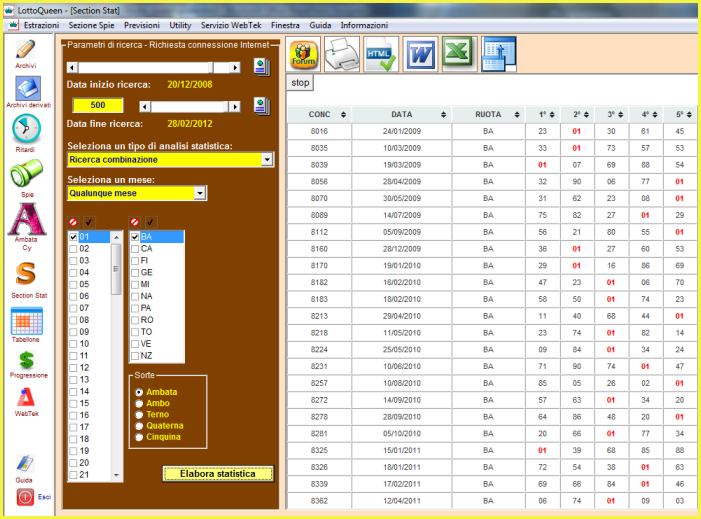Image resolution: width=701 pixels, height=519 pixels.
Task: Open the Sezione Spie menu
Action: coord(92,25)
